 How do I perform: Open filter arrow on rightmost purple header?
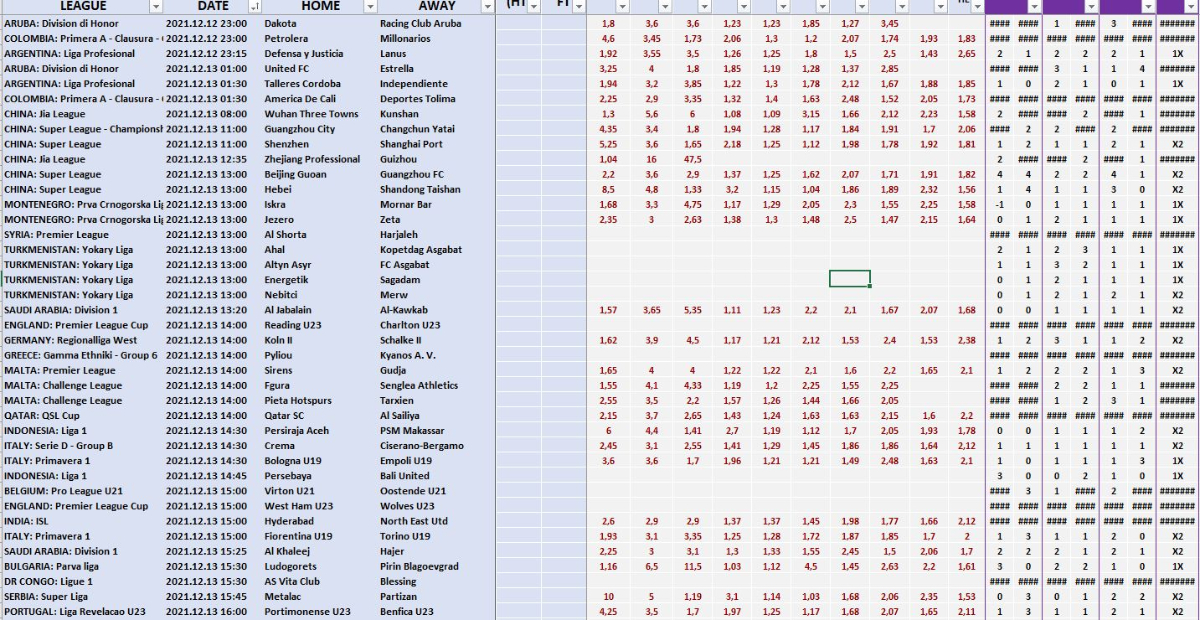click(1189, 6)
